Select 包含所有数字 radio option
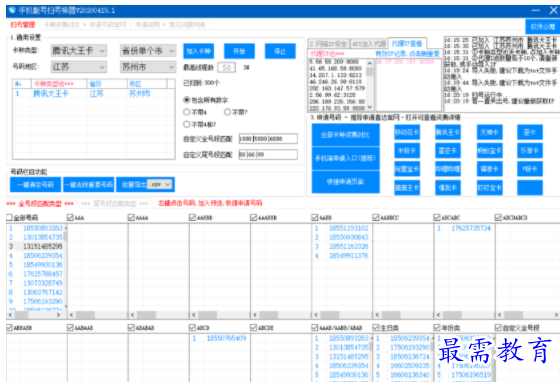This screenshot has width=560, height=382. [x=186, y=100]
